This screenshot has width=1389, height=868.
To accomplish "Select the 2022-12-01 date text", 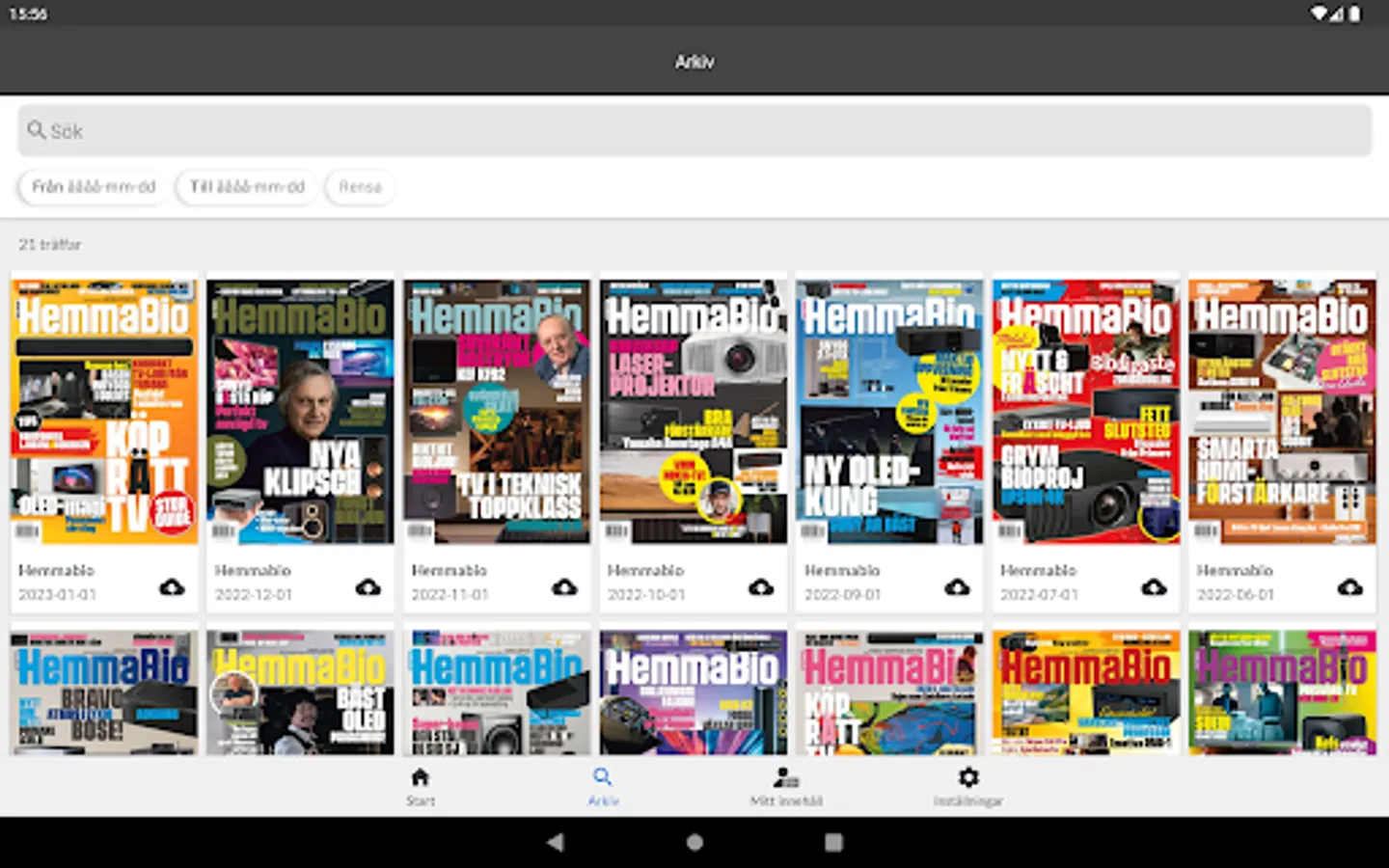I will [x=254, y=595].
